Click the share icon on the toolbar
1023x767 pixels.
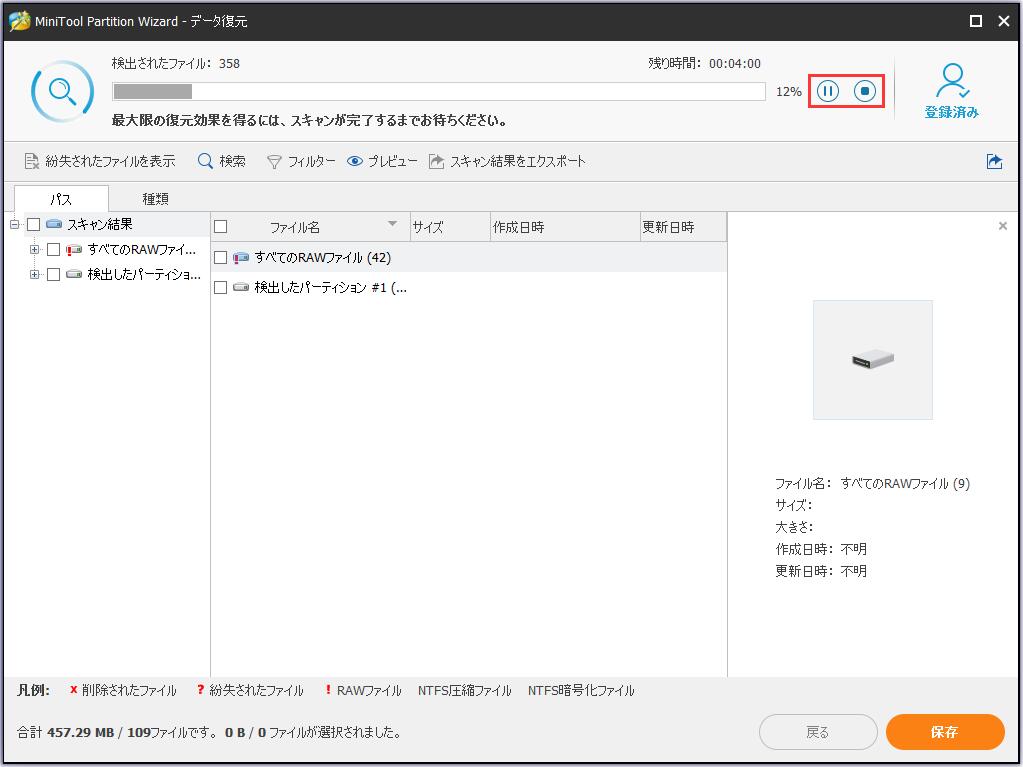(x=994, y=161)
